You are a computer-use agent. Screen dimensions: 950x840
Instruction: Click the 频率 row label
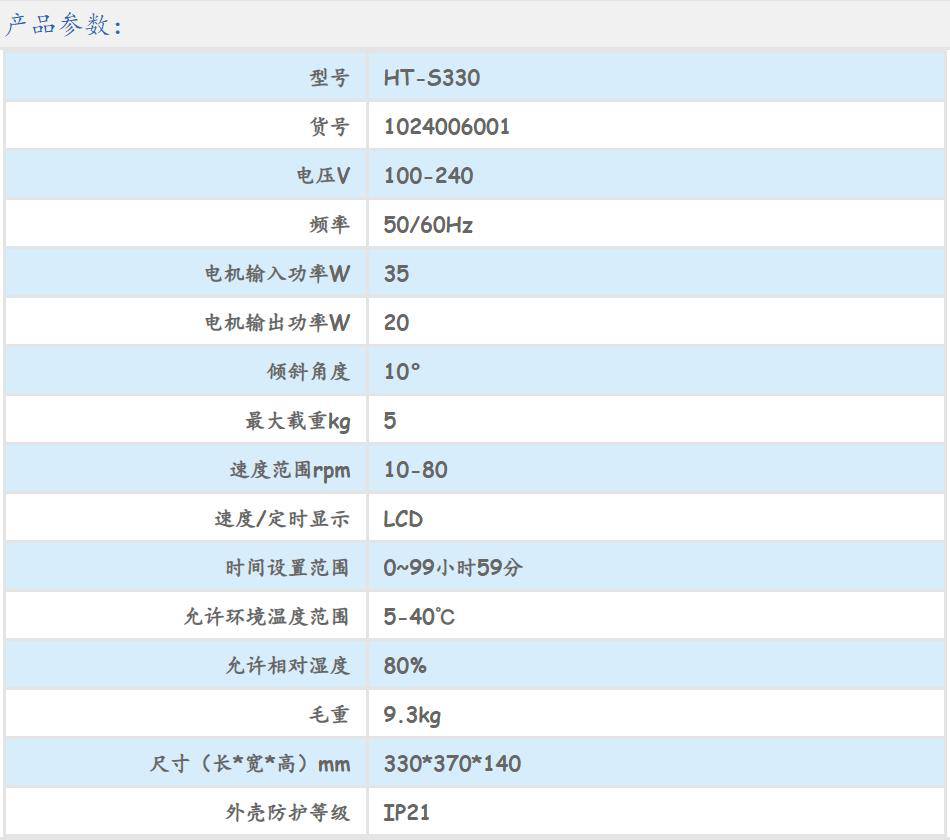pos(329,225)
